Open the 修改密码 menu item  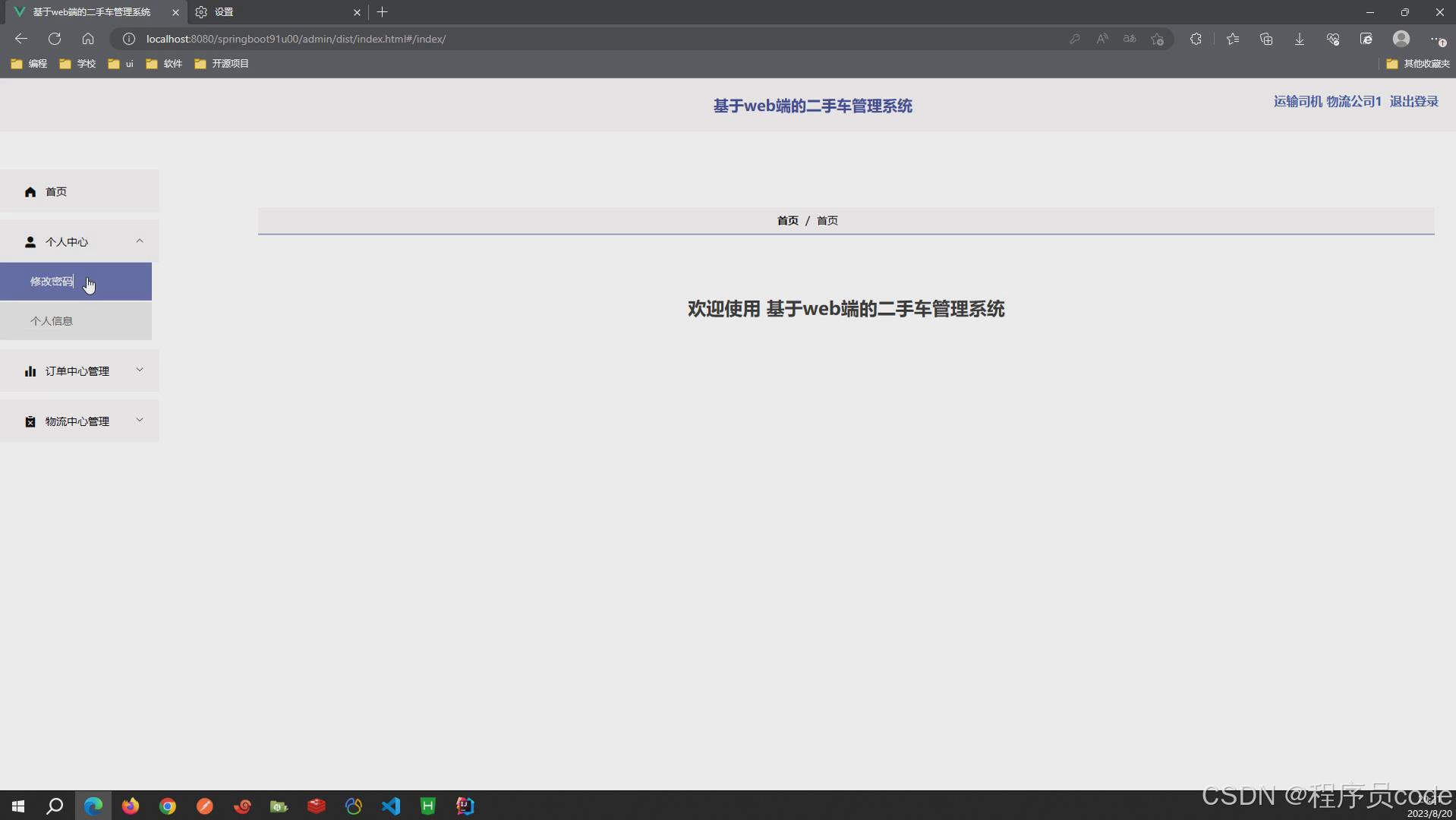coord(52,281)
